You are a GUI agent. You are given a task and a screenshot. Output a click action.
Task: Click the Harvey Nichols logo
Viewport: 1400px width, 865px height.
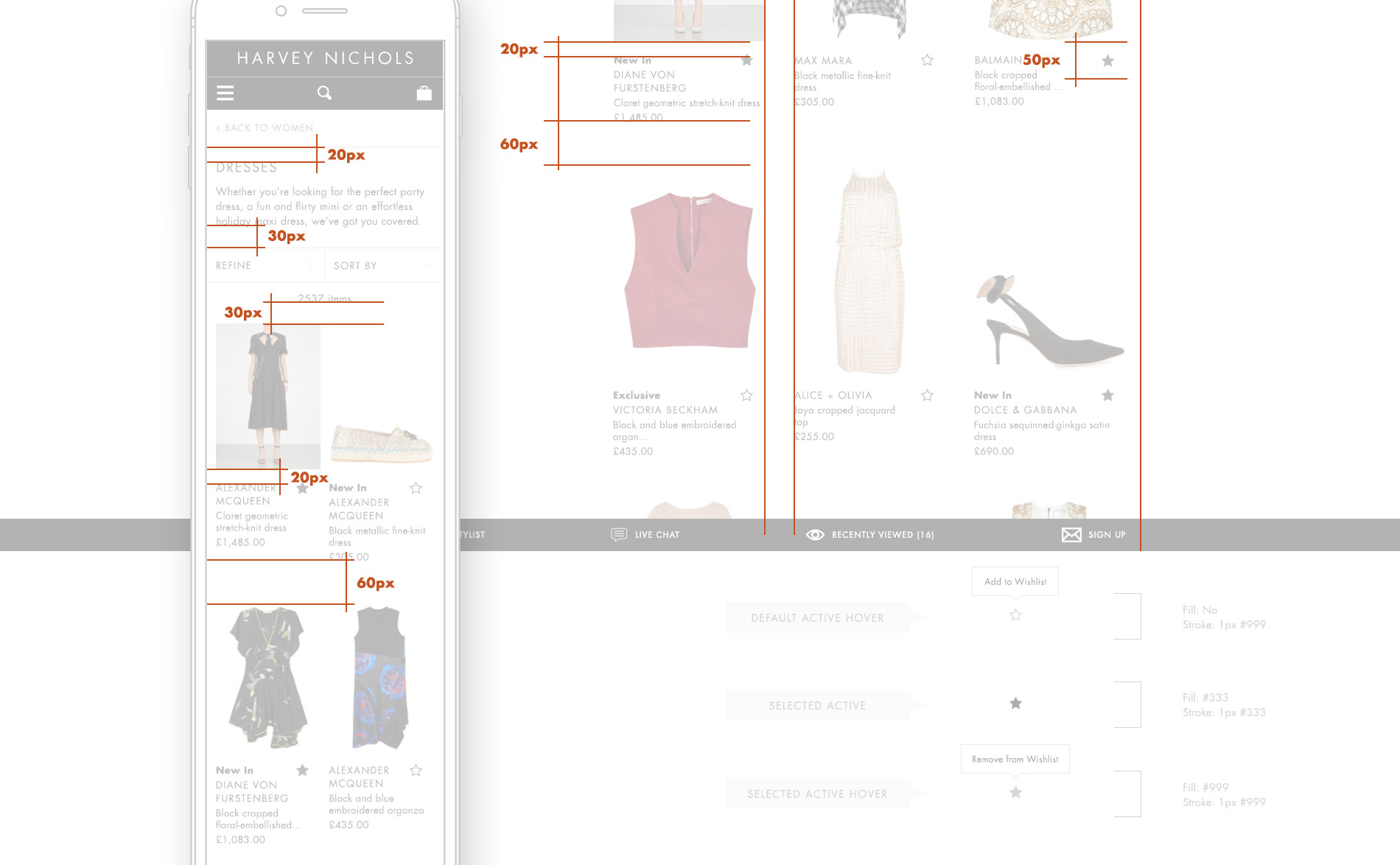[x=326, y=58]
